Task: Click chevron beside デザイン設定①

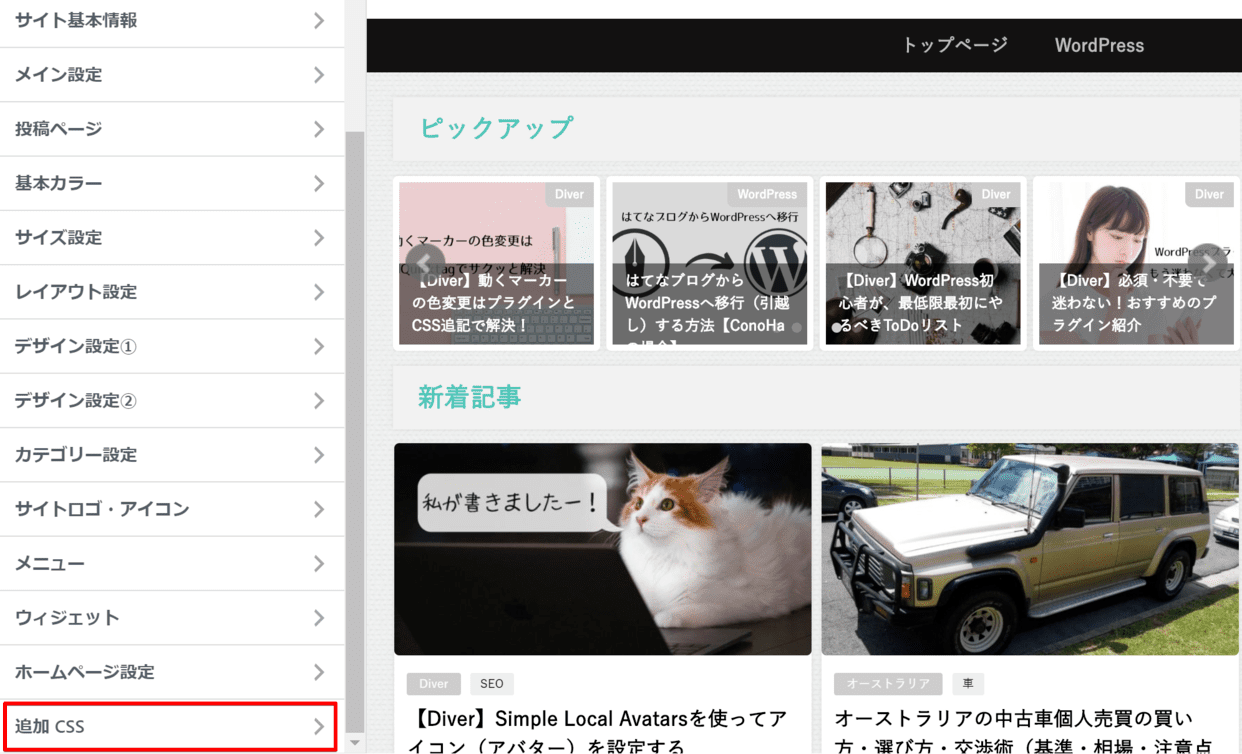Action: point(319,346)
